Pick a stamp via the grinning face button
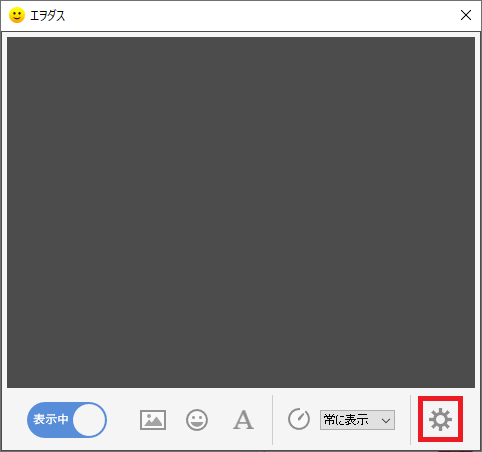 (197, 420)
